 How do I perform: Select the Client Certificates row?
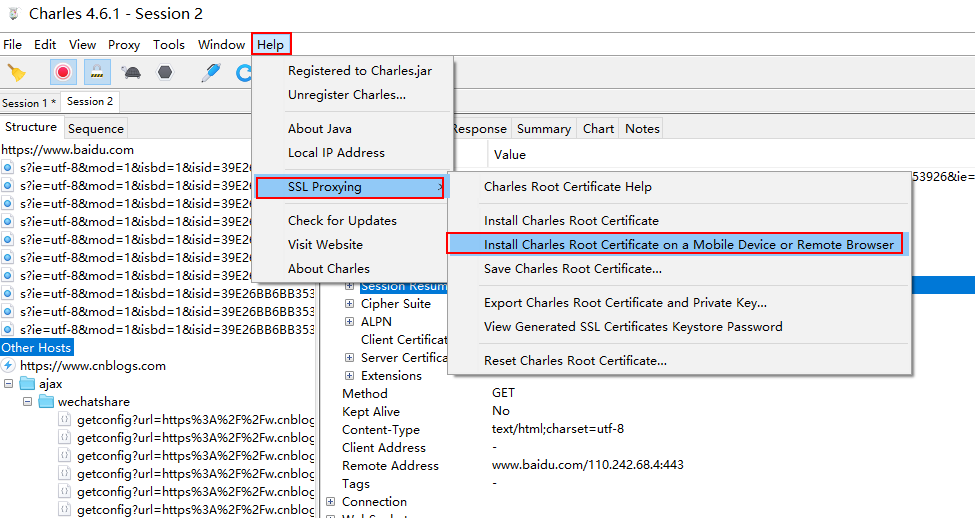click(x=404, y=340)
